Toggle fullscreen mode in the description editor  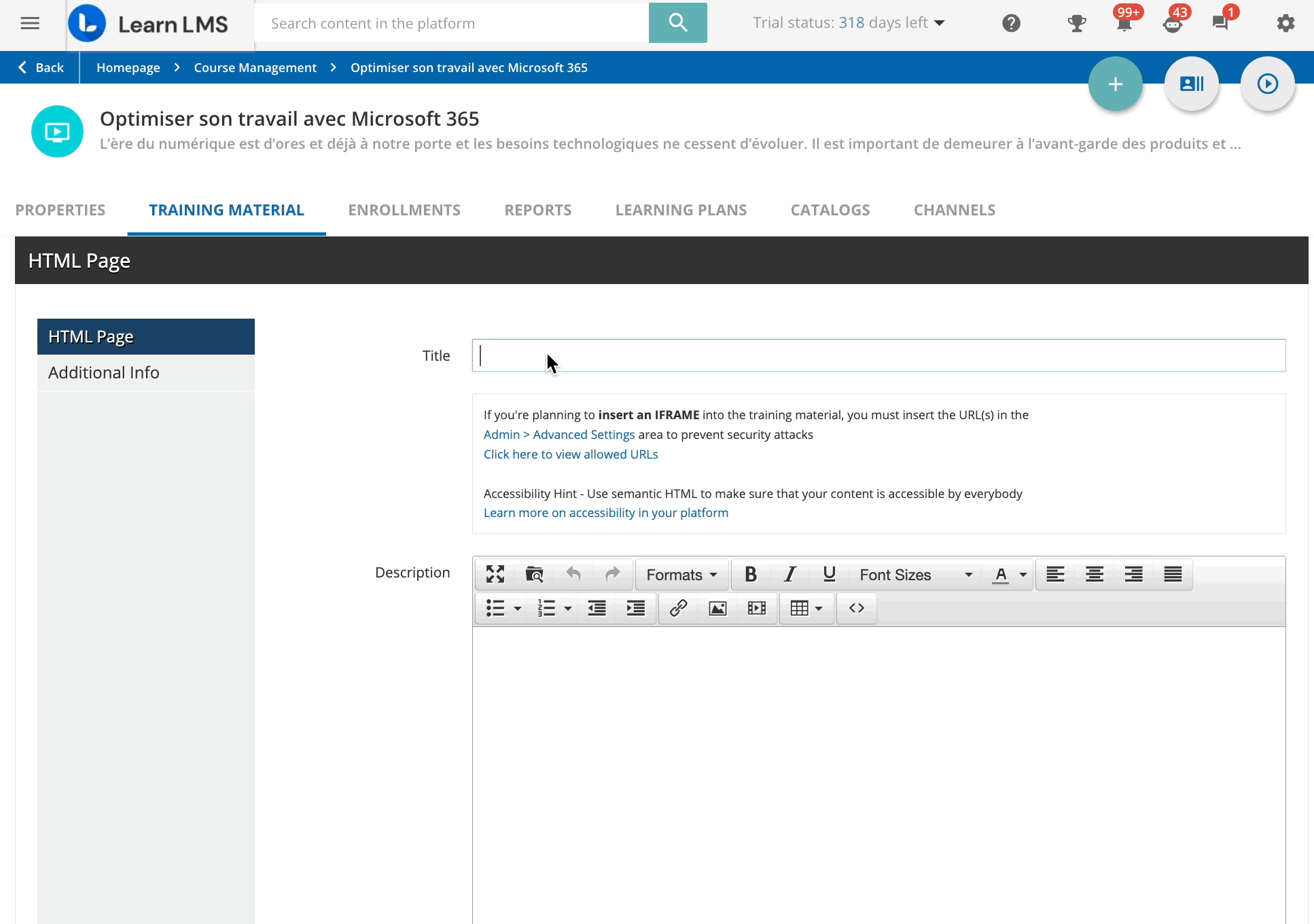coord(495,574)
